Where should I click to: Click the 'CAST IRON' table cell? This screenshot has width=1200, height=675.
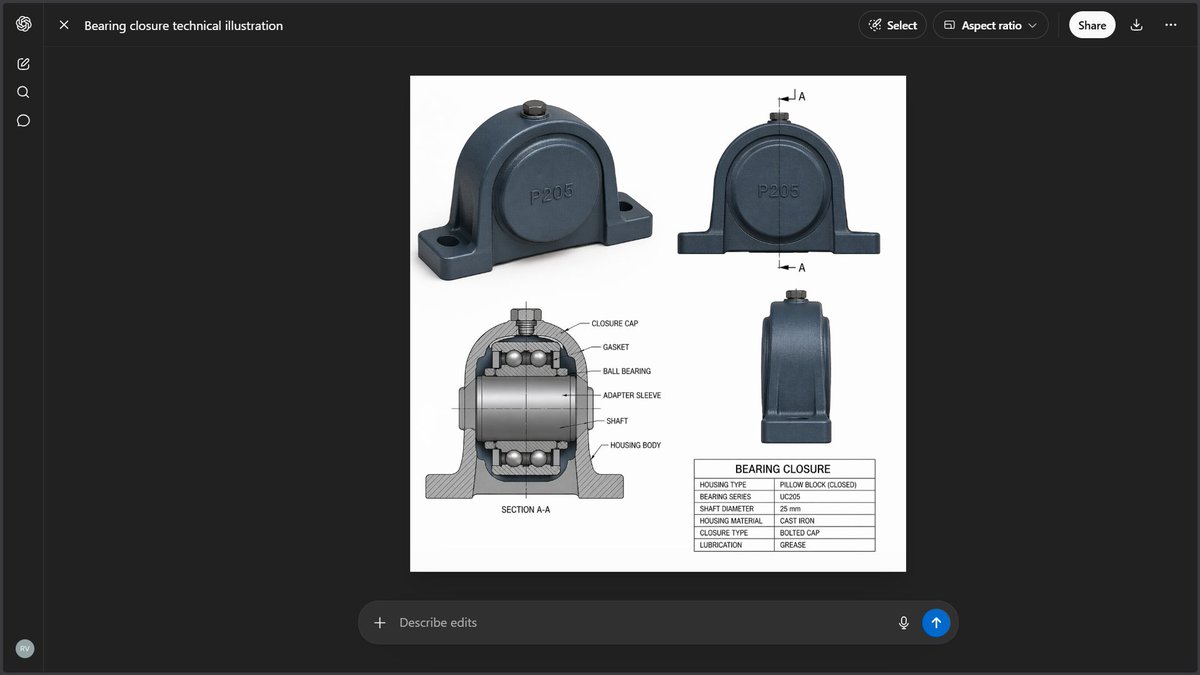826,521
